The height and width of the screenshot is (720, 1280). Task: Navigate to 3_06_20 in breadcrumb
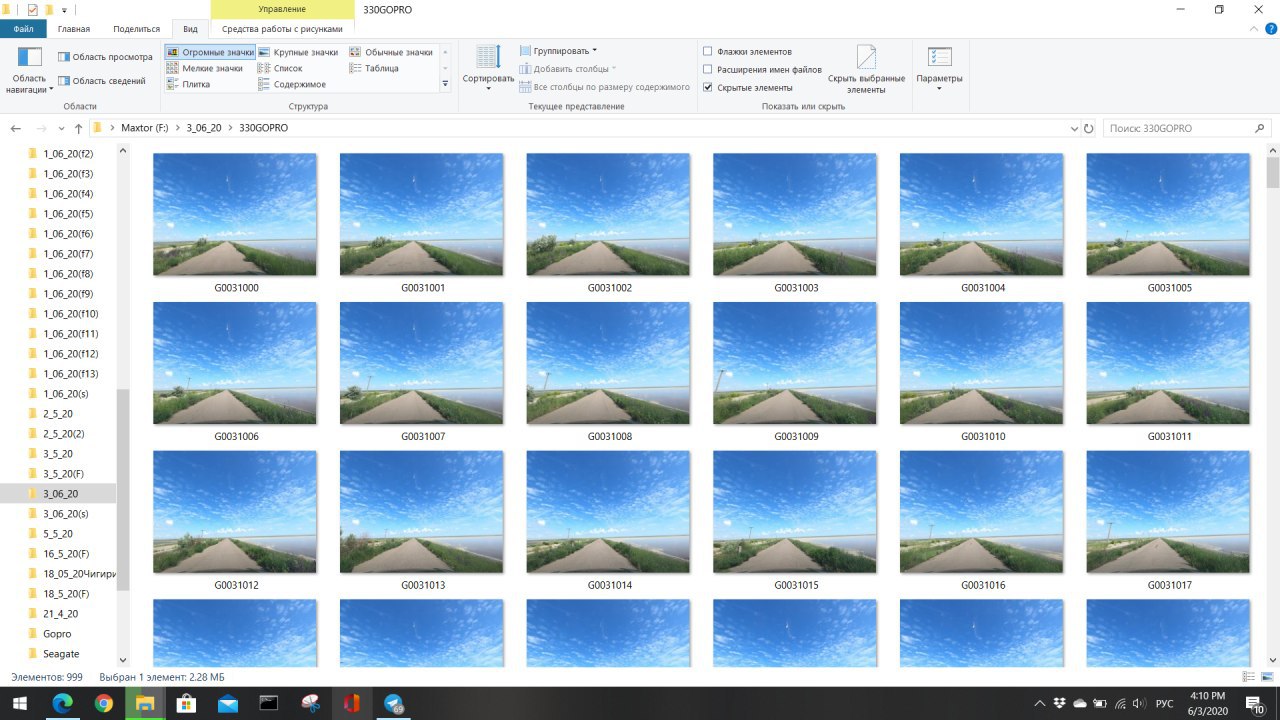tap(204, 129)
